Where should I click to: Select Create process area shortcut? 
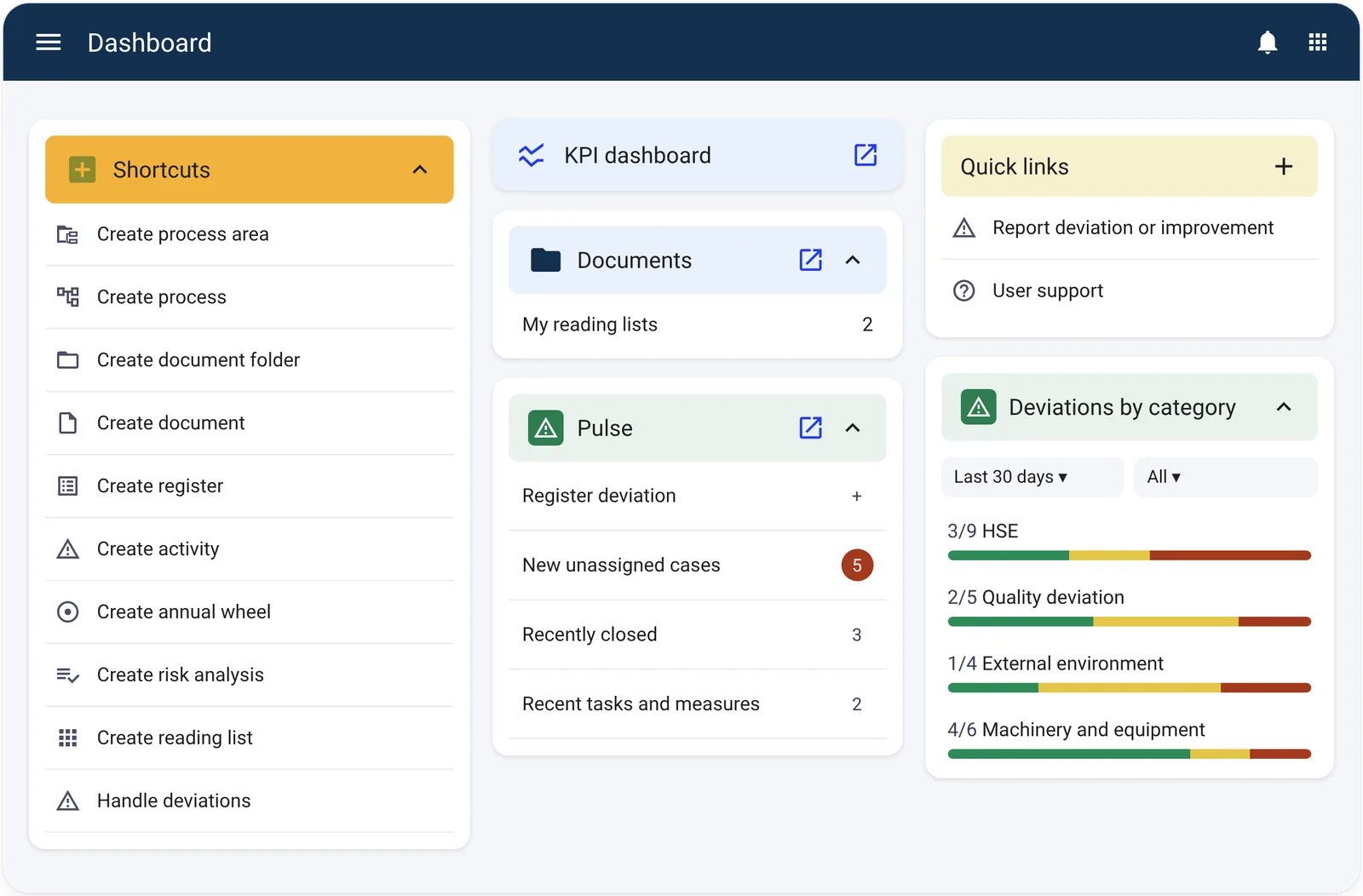point(249,234)
